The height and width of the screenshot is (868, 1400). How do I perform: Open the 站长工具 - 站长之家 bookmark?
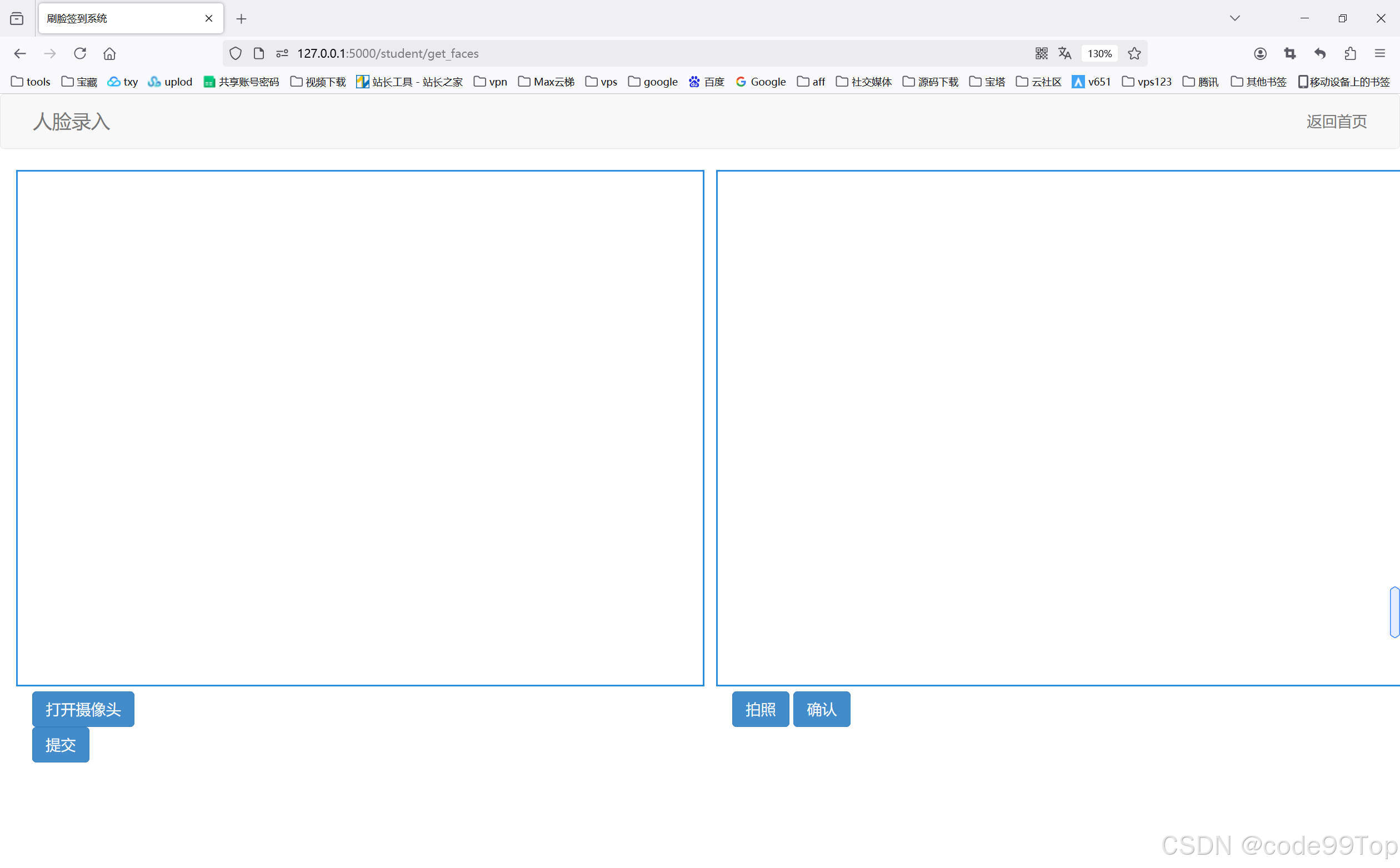409,82
